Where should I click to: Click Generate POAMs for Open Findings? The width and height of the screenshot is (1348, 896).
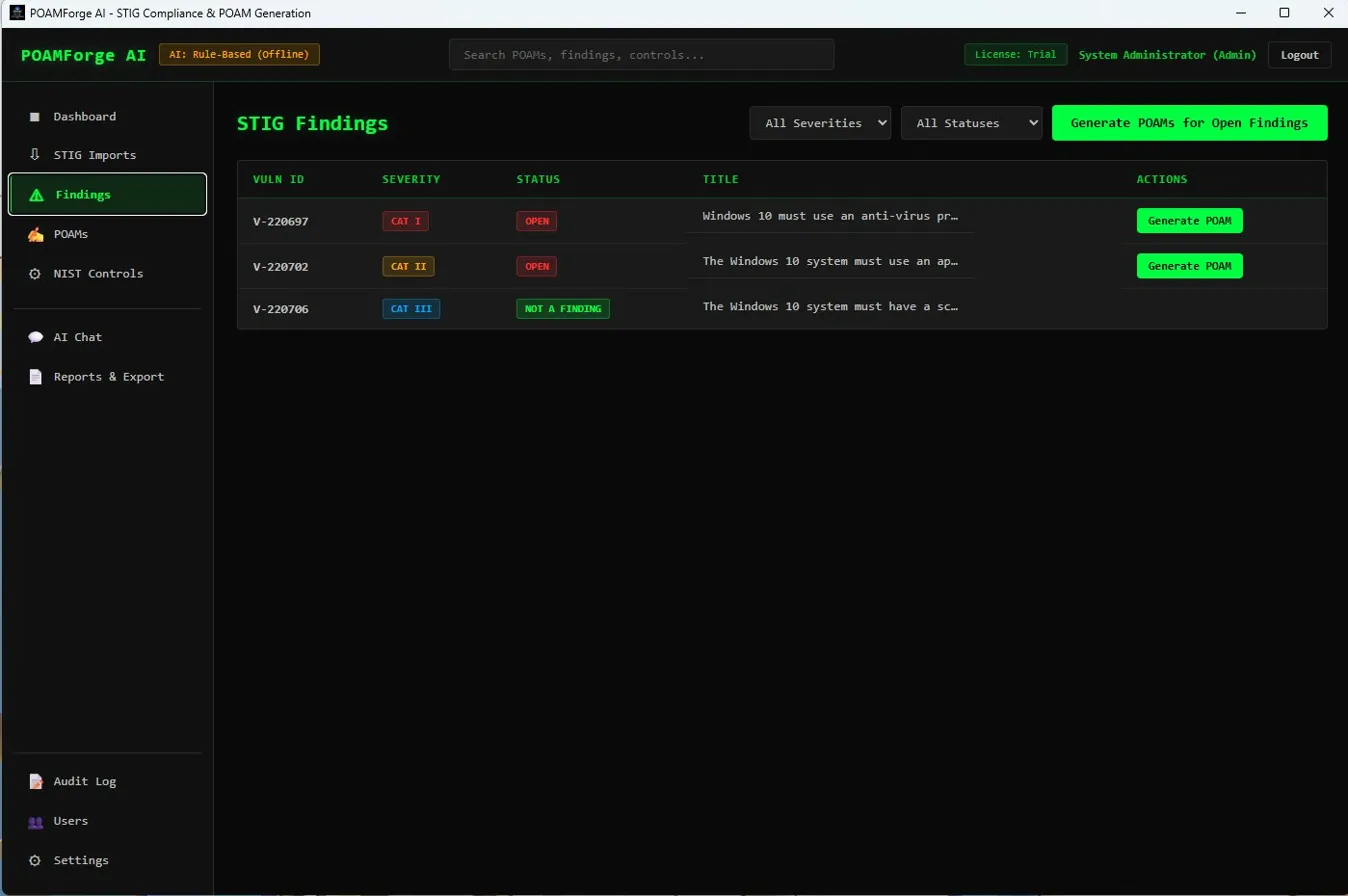1189,123
